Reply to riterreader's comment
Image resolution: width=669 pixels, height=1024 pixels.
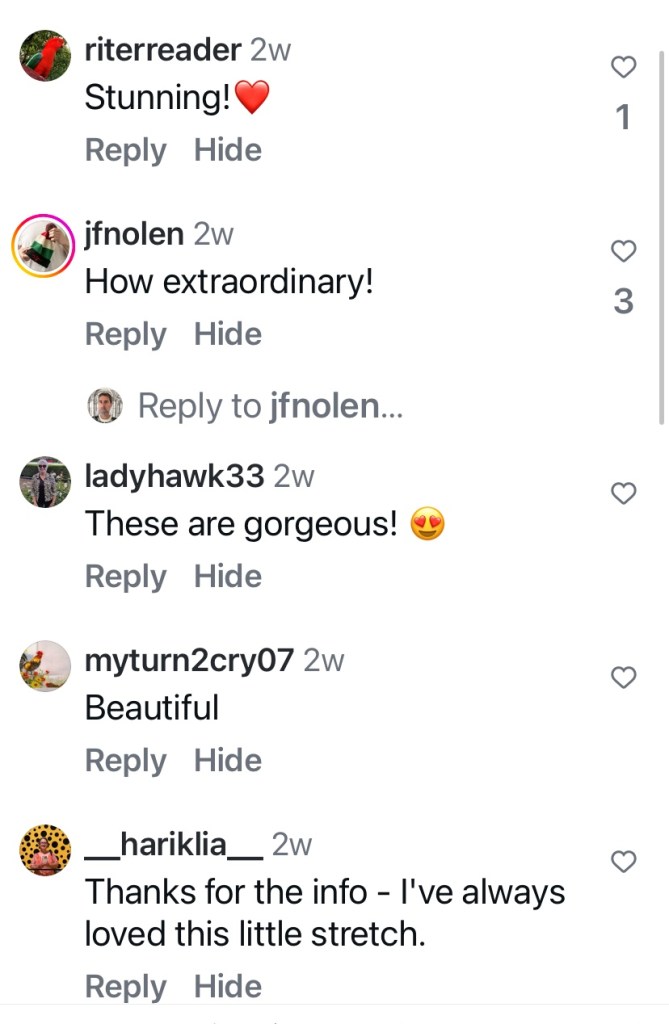pos(125,151)
